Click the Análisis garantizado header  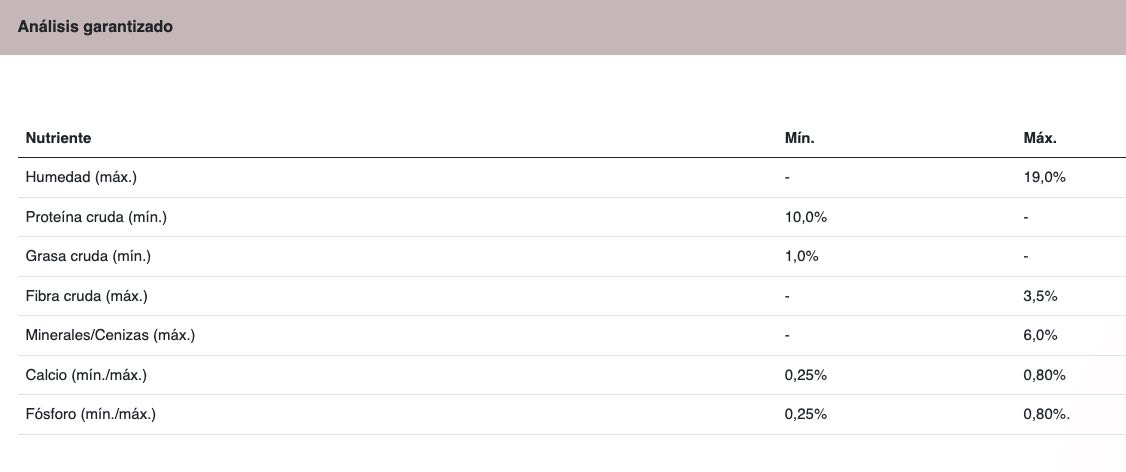95,27
